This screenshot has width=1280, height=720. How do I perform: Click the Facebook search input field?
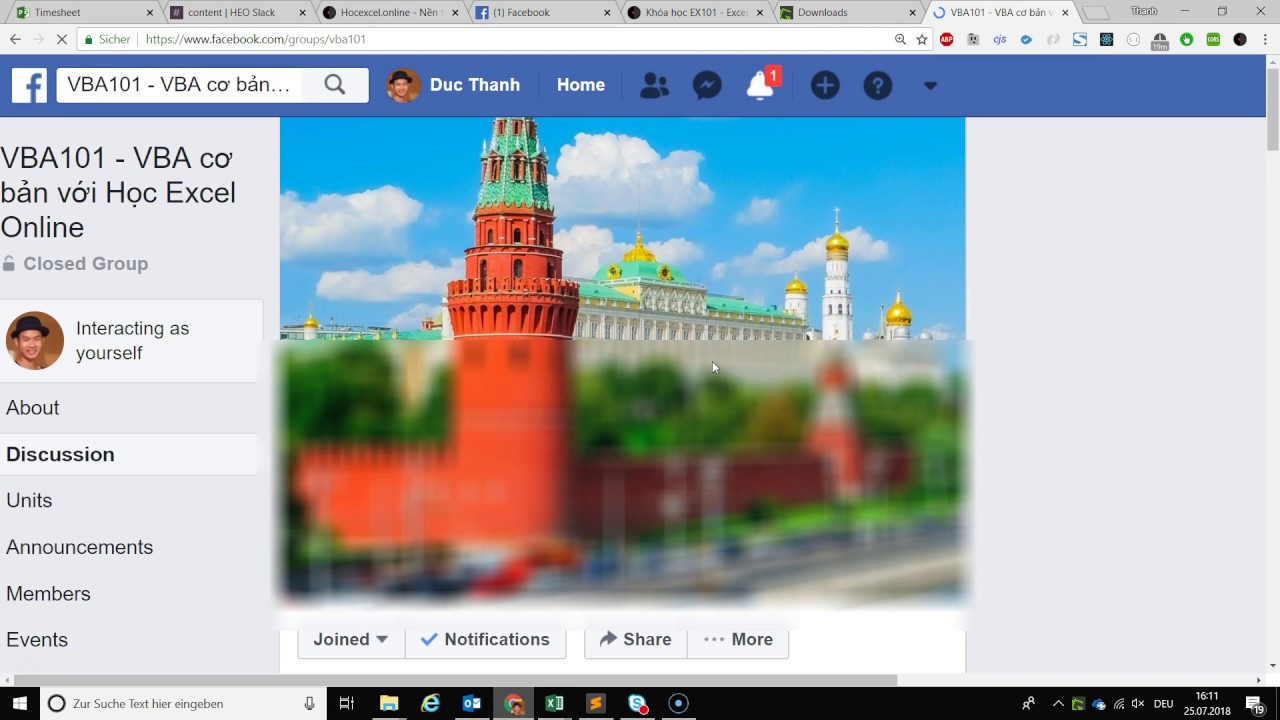click(180, 85)
